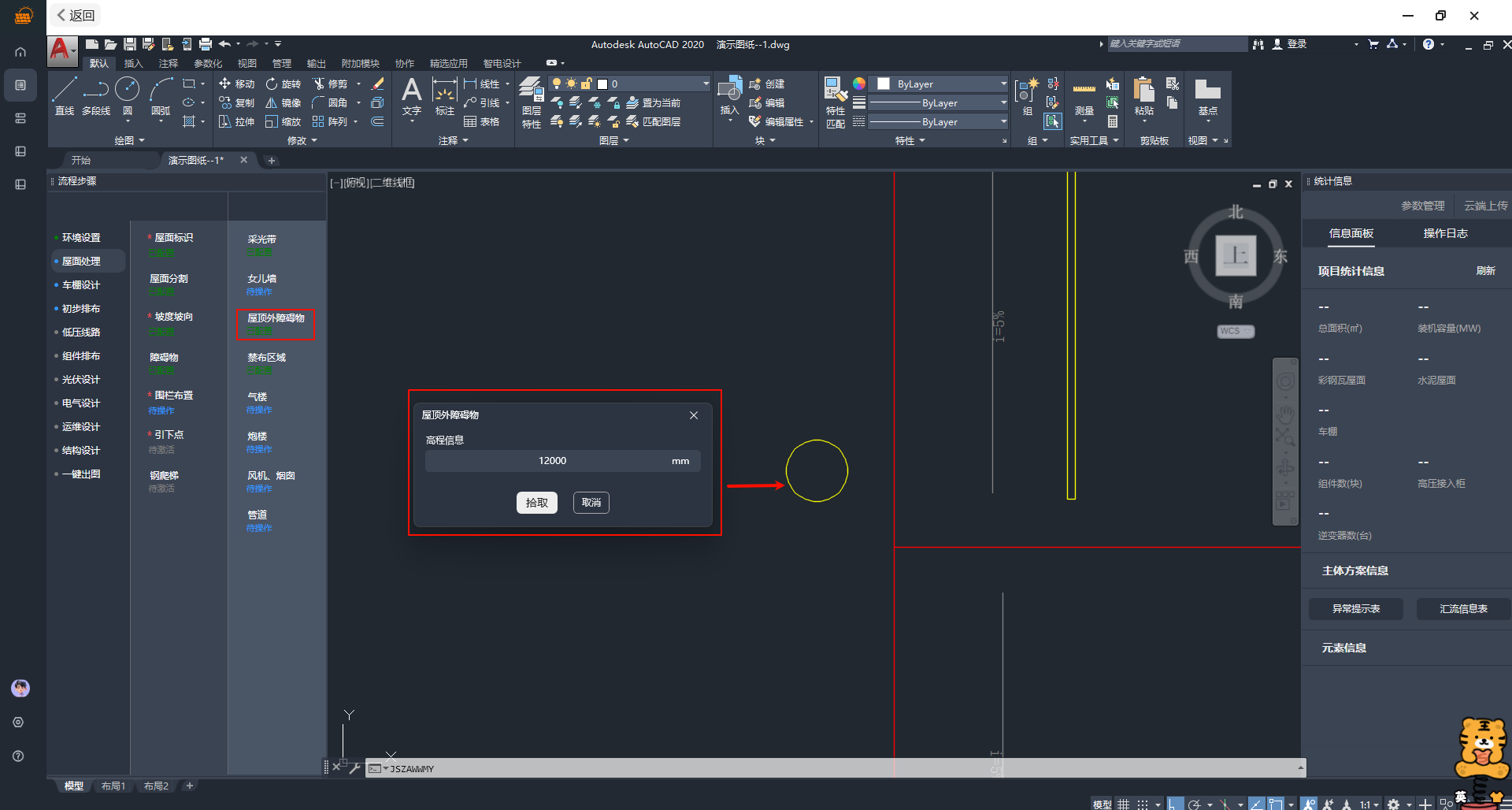Click the object color wheel swatch
1512x810 pixels.
click(859, 84)
